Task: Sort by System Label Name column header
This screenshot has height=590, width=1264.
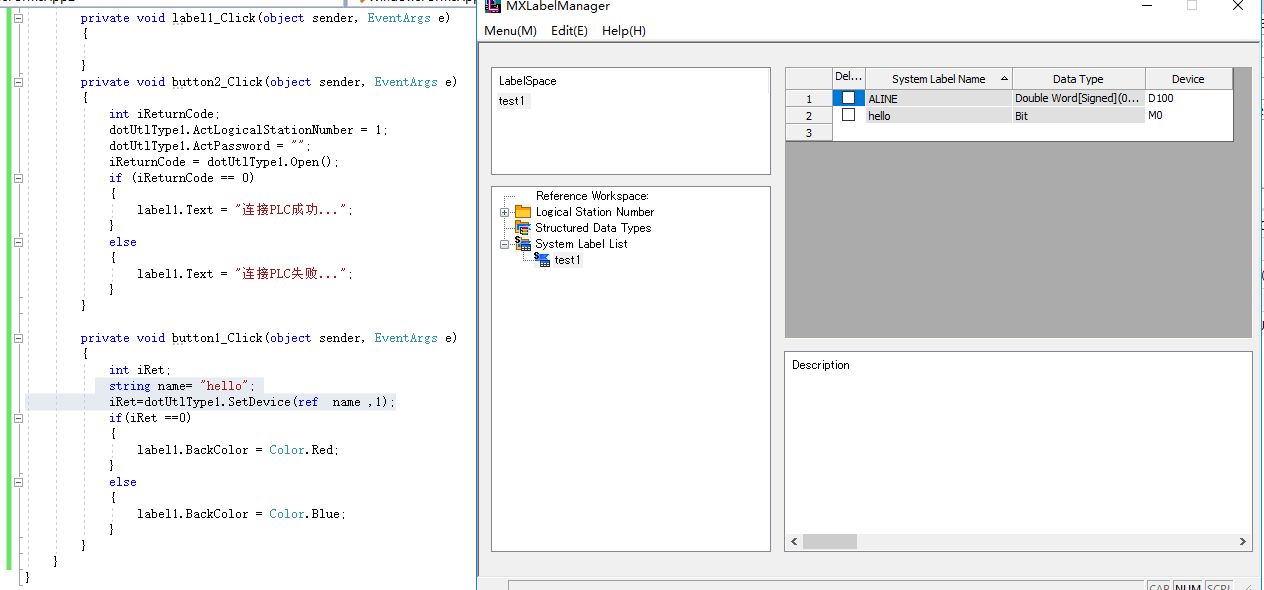Action: (x=938, y=79)
